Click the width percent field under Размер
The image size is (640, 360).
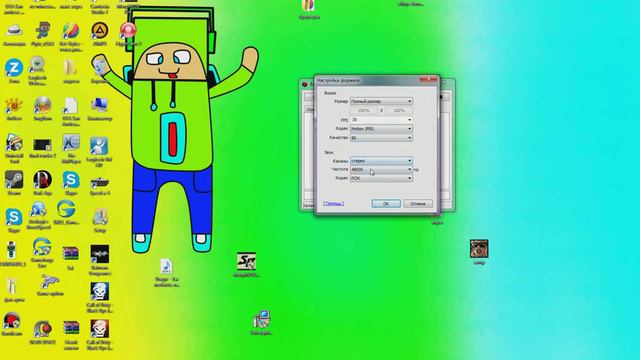(364, 111)
